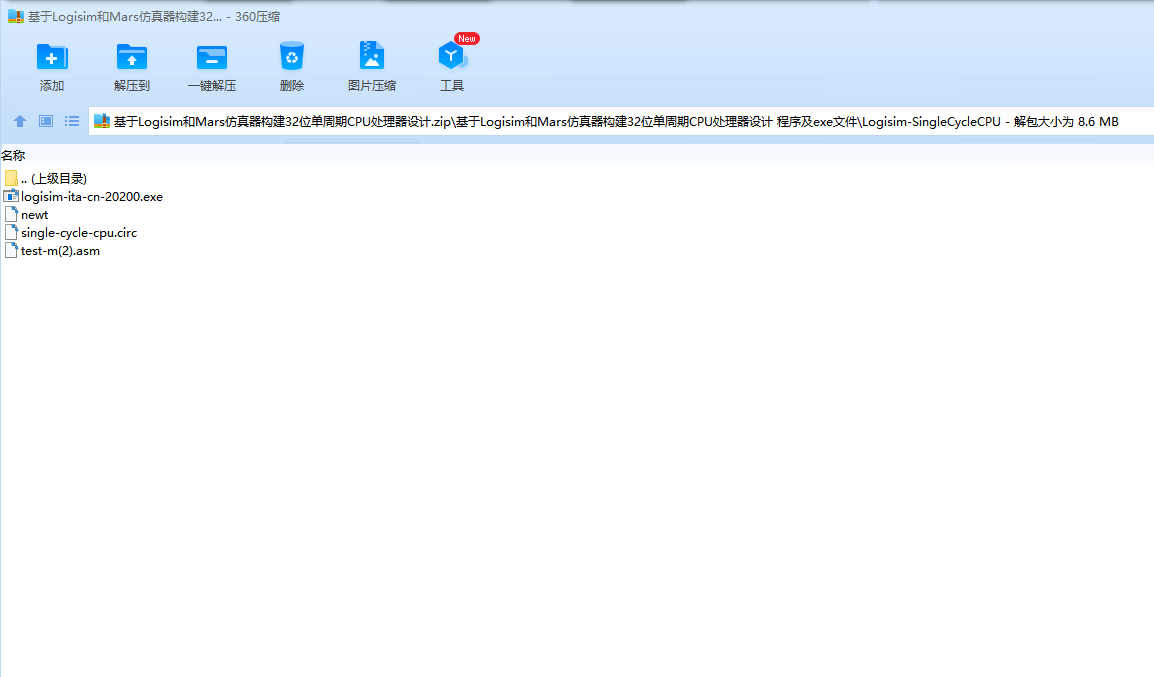Select file logisim-ita-cn-20200.exe

(92, 196)
